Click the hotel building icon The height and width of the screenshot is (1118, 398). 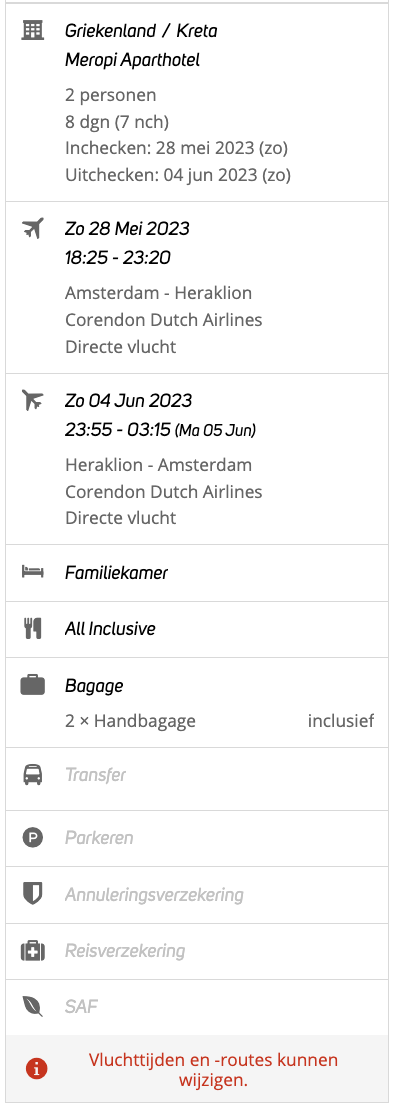click(33, 30)
